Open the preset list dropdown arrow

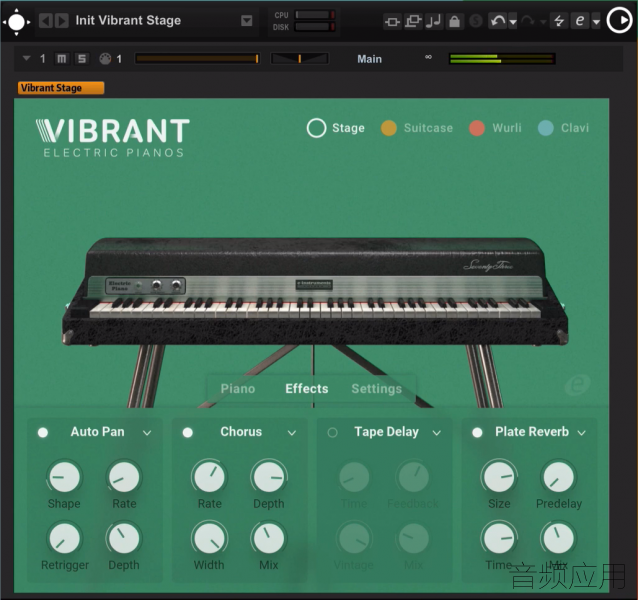click(x=247, y=20)
